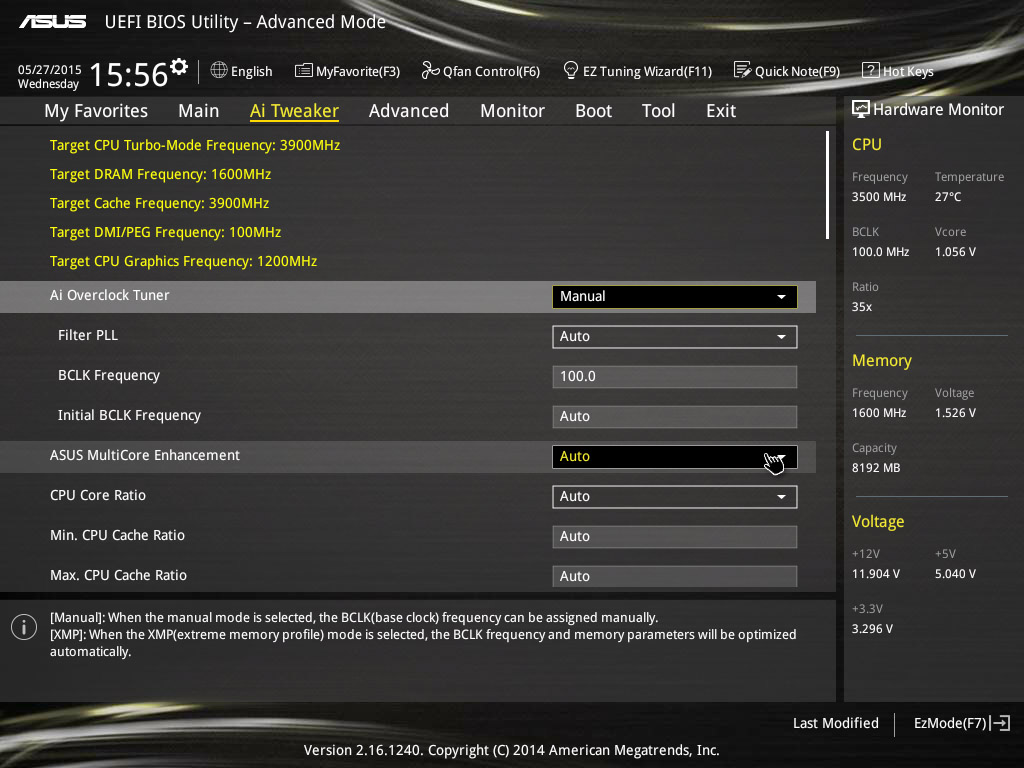The image size is (1024, 768).
Task: Click the Hardware Monitor panel title
Action: click(938, 110)
